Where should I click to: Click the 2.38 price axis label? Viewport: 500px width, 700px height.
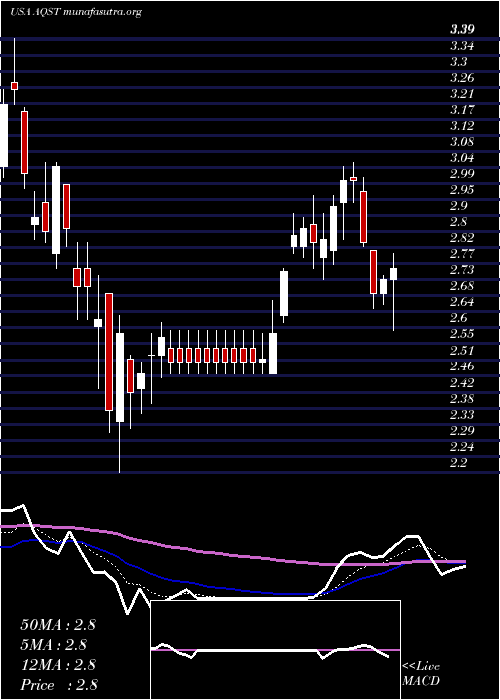point(462,399)
